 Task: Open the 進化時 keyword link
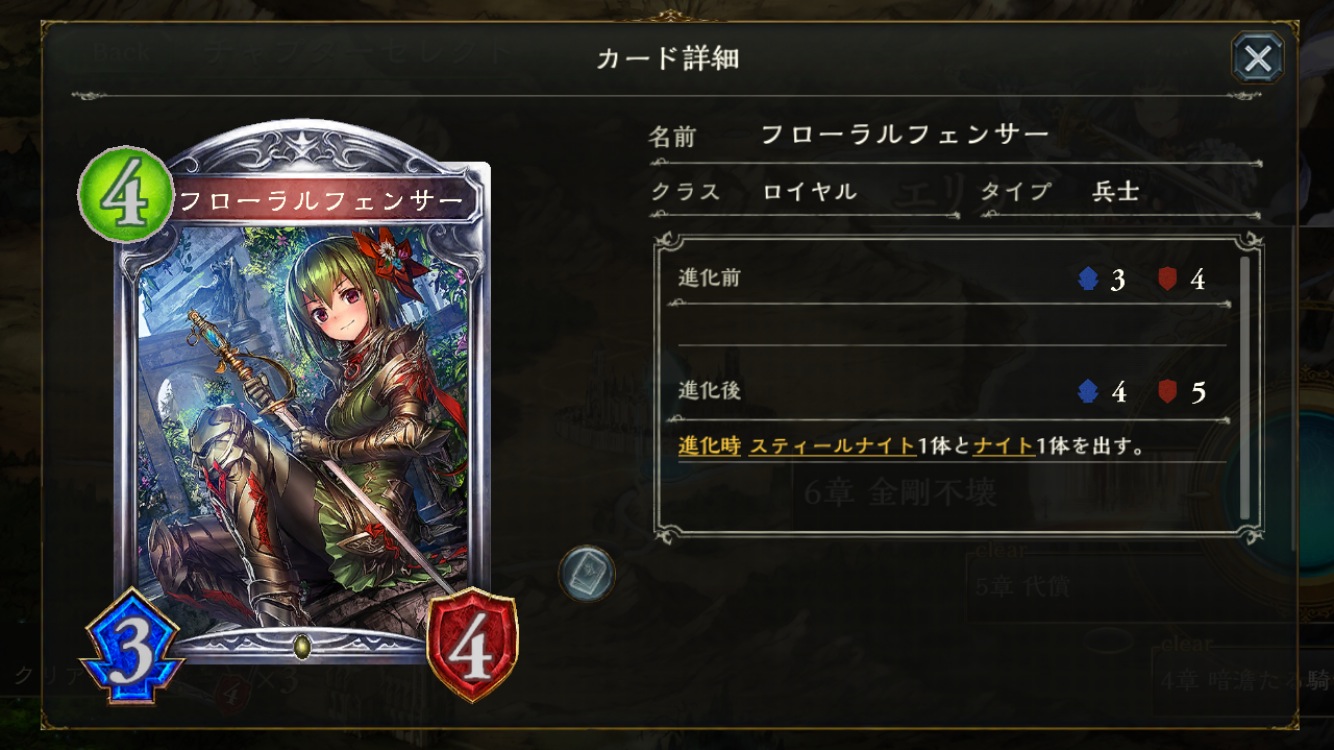click(709, 446)
